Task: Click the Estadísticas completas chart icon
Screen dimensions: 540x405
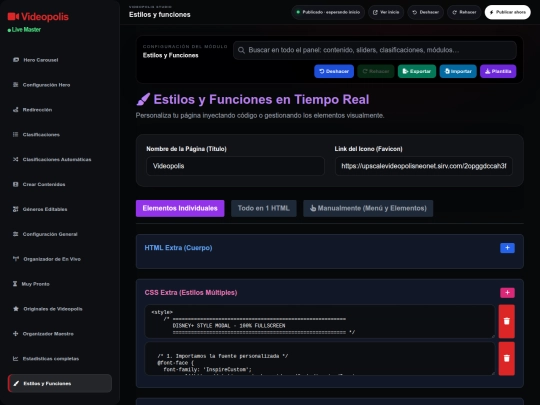Action: click(15, 359)
